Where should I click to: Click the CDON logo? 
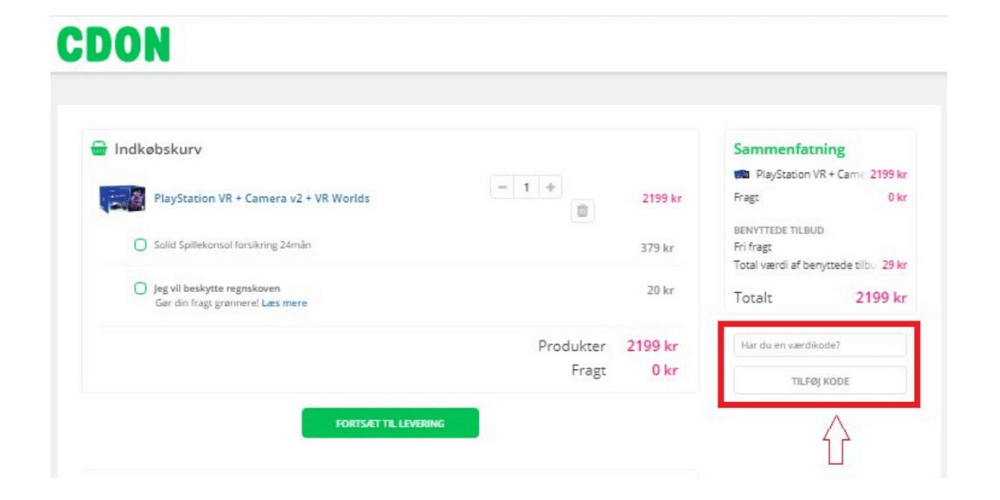113,44
